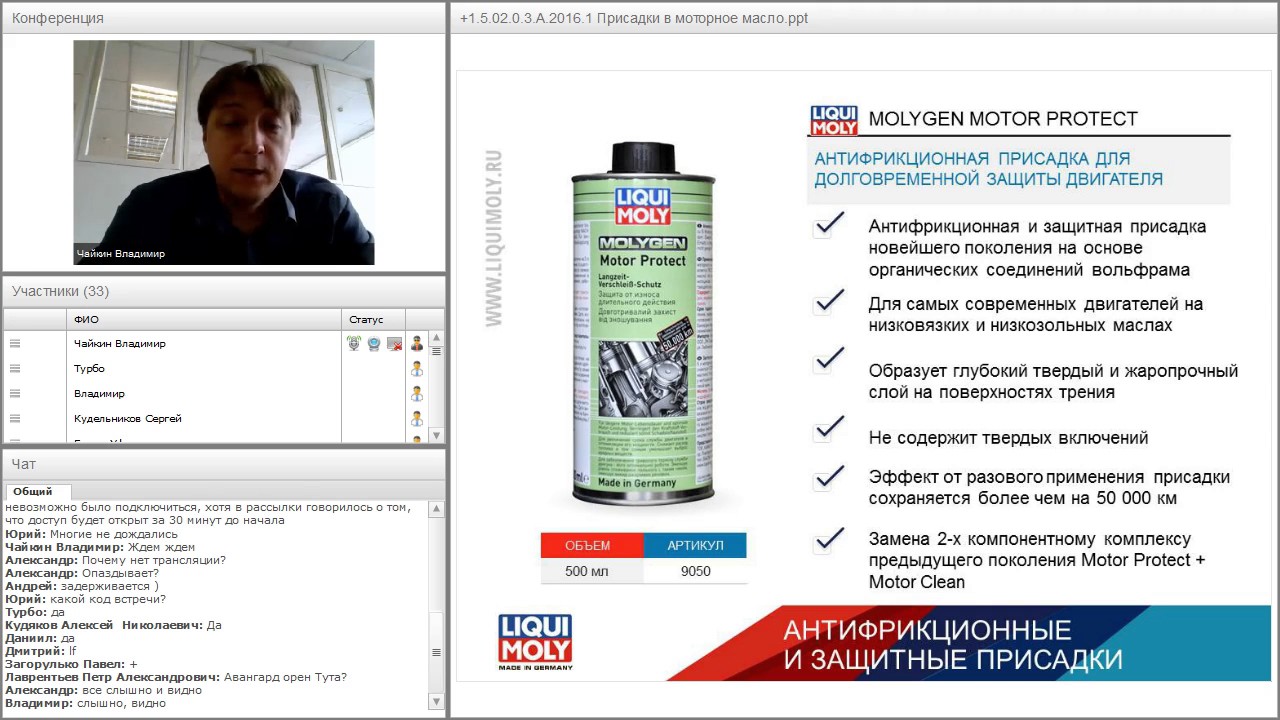Image resolution: width=1280 pixels, height=720 pixels.
Task: Open the row menu handle for Кудельников Сергей
Action: tap(15, 419)
